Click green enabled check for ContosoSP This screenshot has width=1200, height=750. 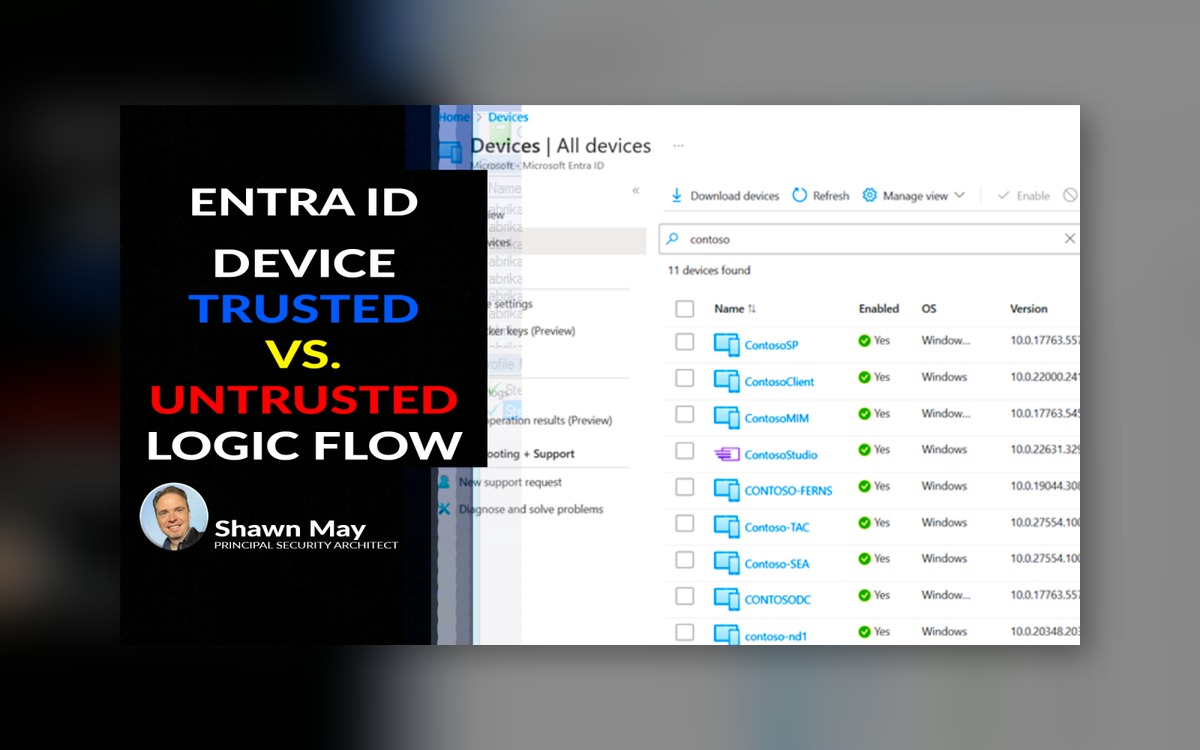pyautogui.click(x=864, y=341)
